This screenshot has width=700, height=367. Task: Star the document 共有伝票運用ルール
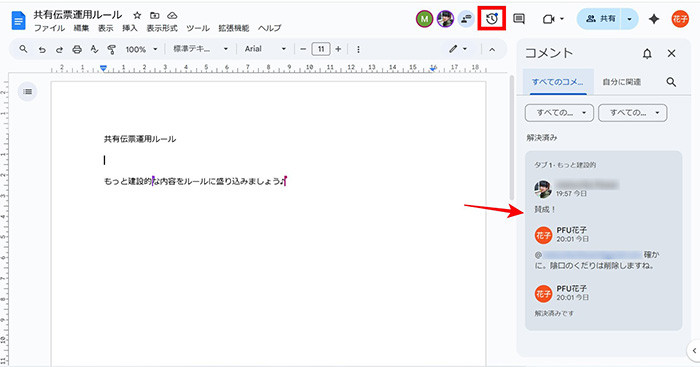coord(138,15)
